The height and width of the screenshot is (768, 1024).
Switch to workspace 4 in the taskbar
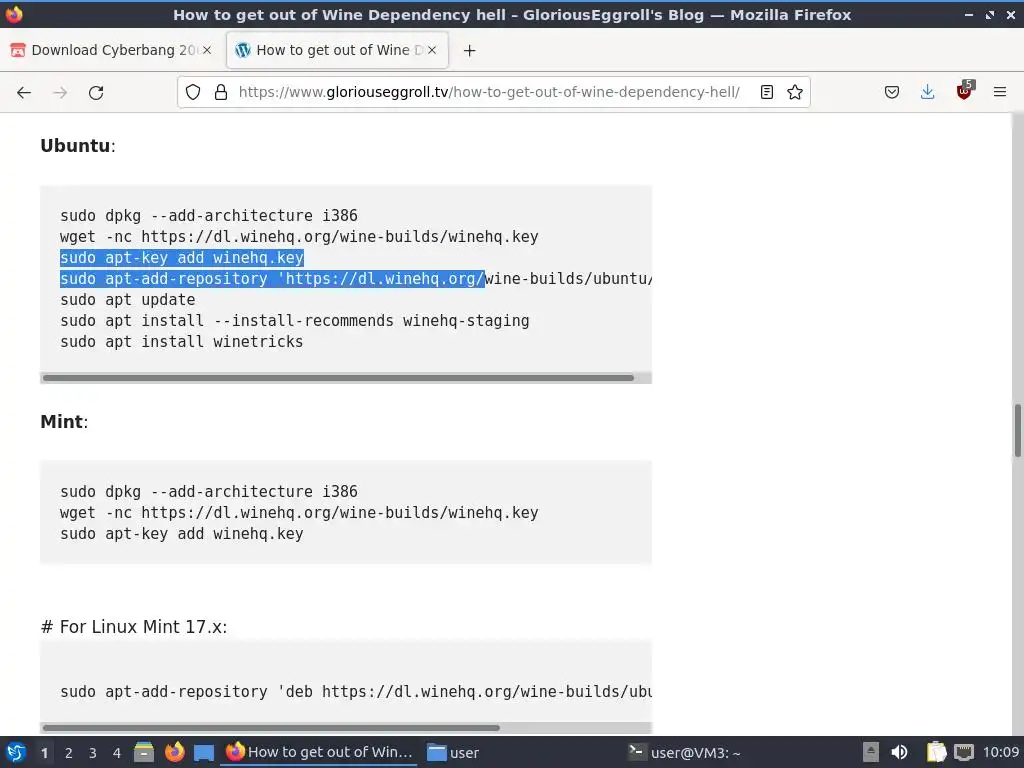(117, 753)
